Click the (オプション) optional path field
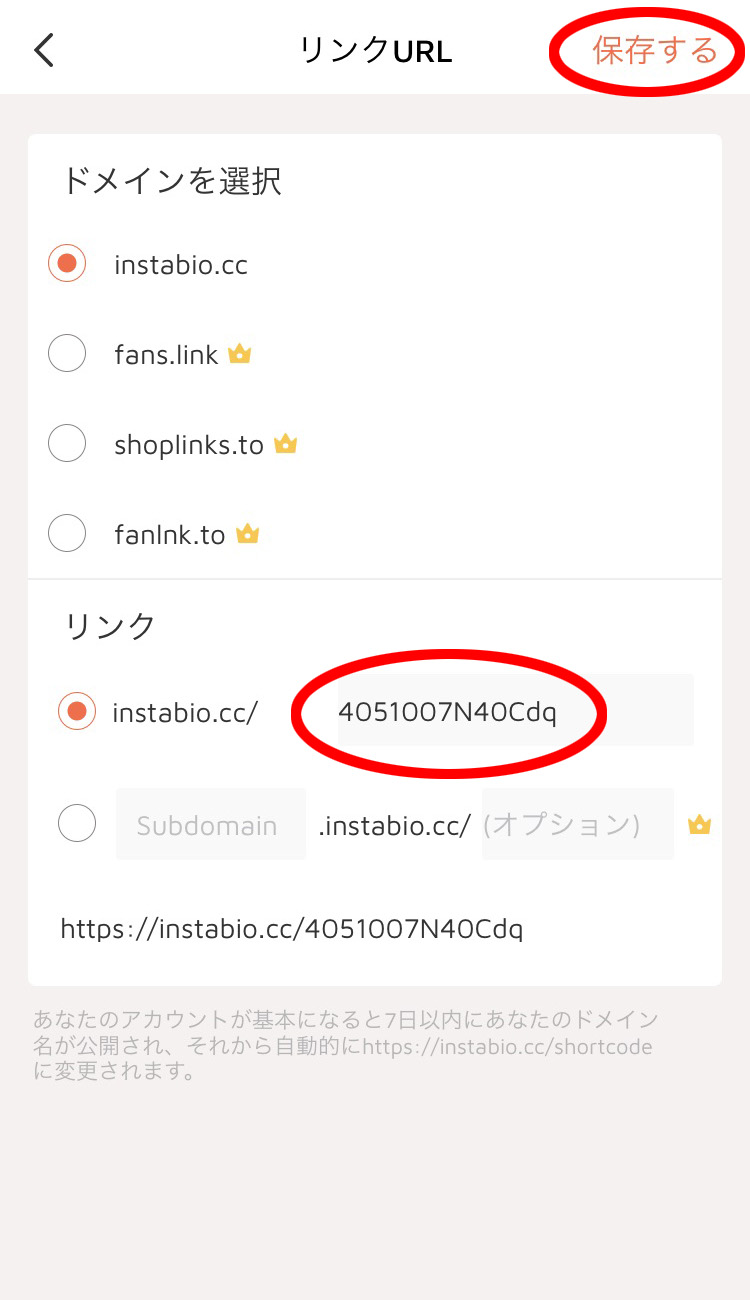This screenshot has width=750, height=1300. pos(577,825)
